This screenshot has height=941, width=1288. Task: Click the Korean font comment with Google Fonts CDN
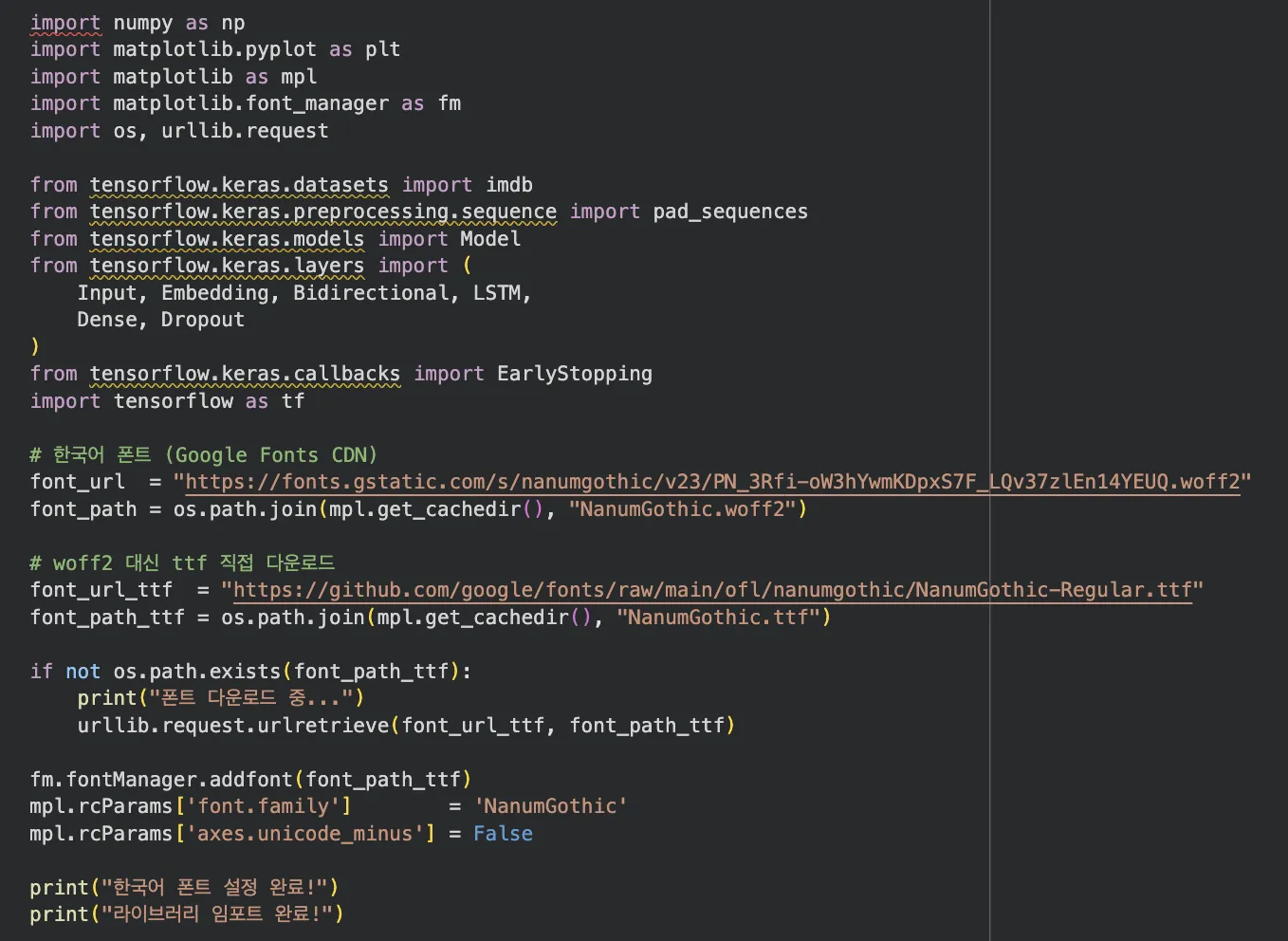pos(204,455)
